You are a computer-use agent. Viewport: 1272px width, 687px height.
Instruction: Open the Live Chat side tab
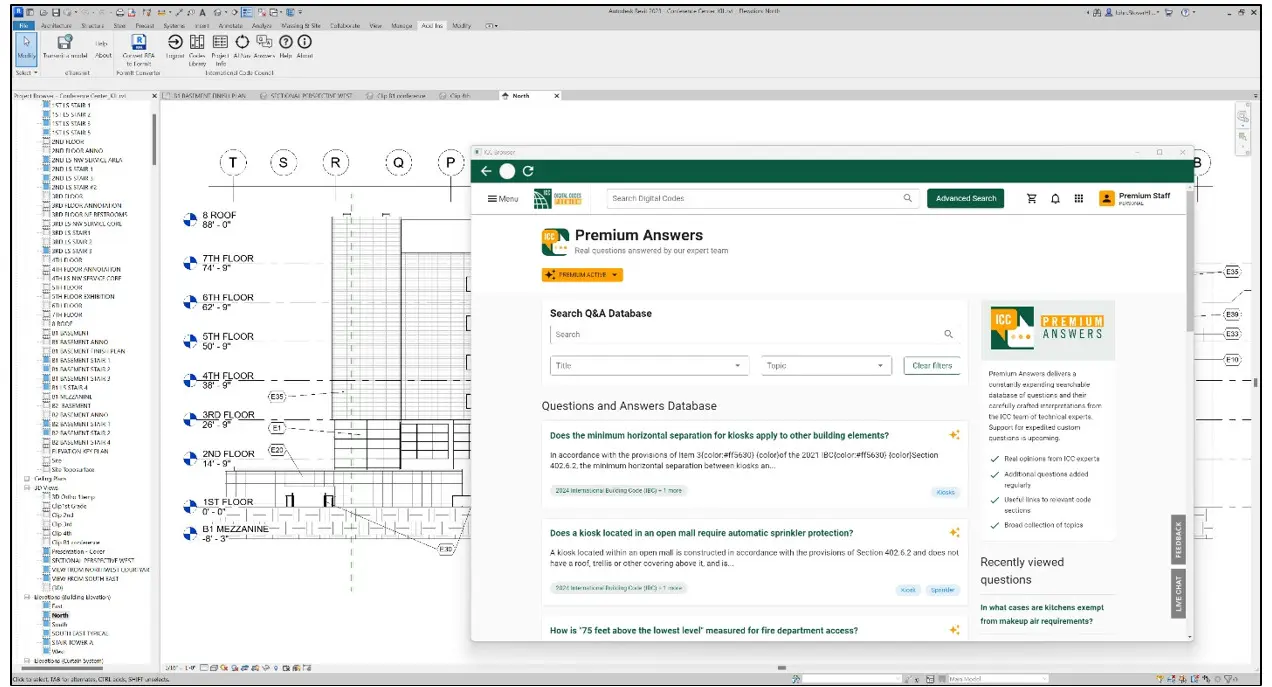[1178, 593]
